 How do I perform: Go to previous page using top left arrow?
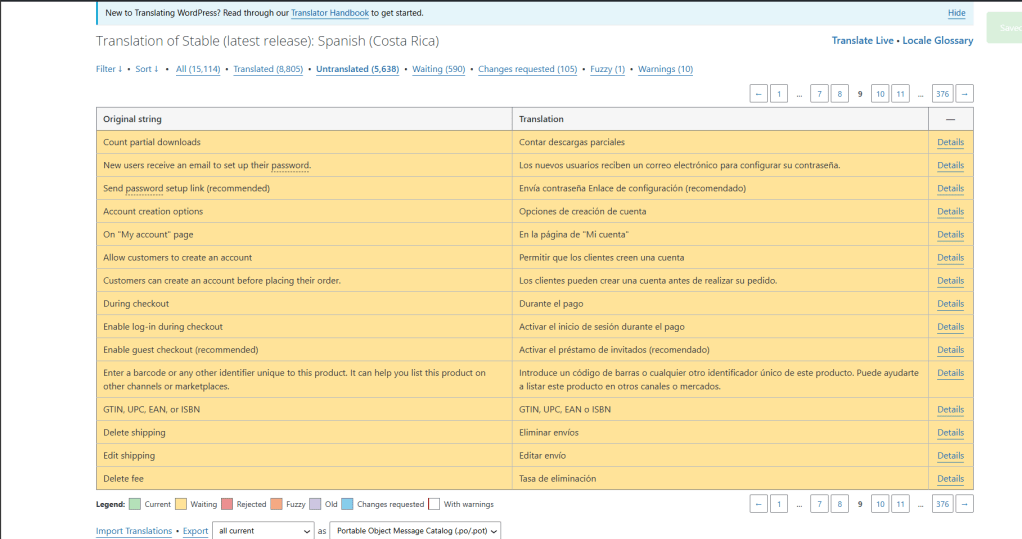point(758,94)
